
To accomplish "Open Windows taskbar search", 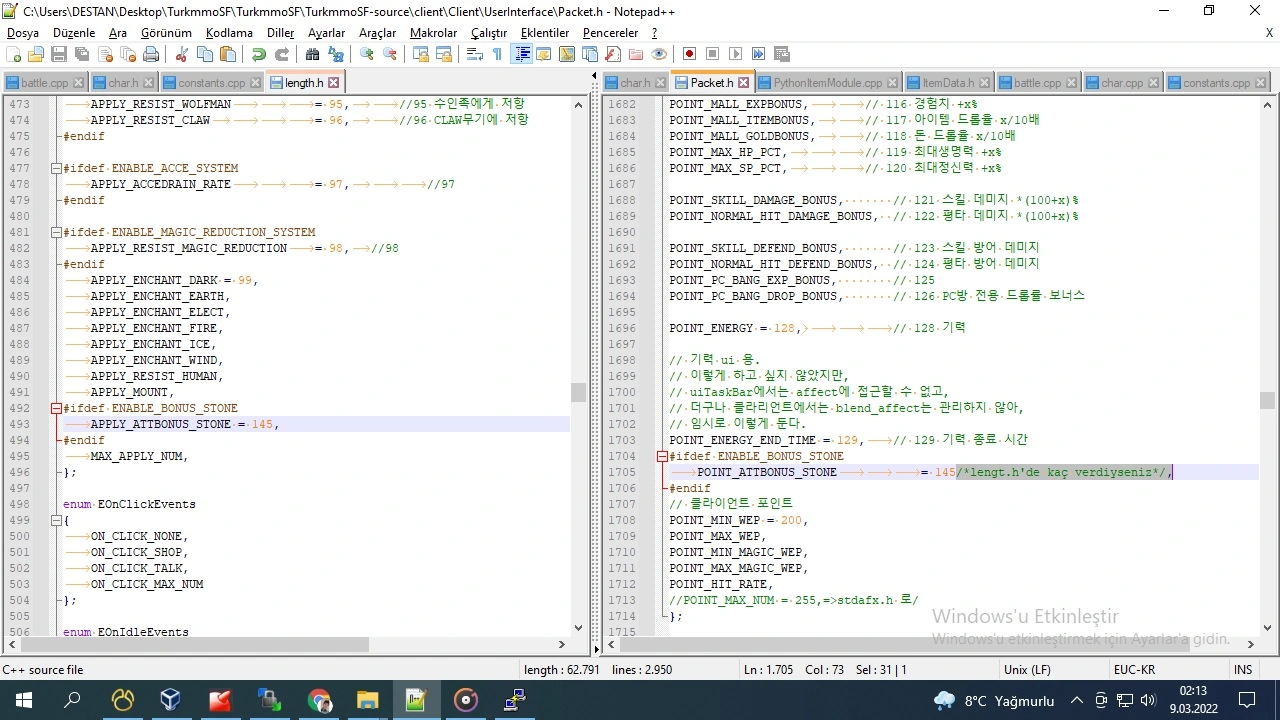I will click(72, 700).
